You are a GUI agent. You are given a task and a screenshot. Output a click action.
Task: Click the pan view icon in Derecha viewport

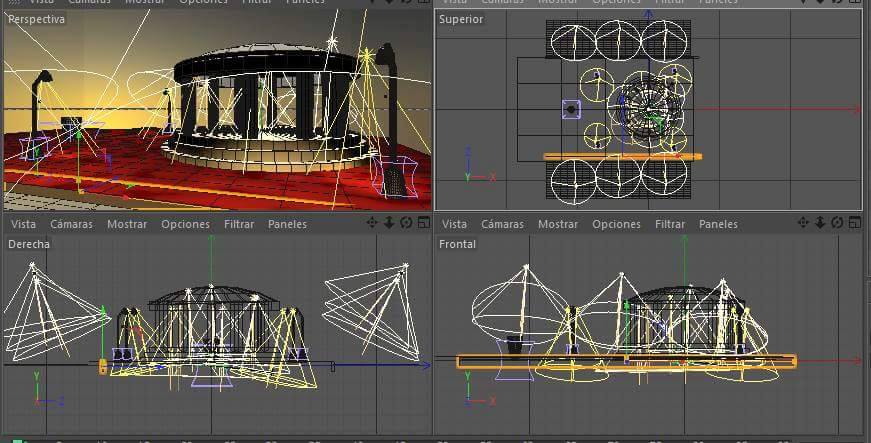373,224
